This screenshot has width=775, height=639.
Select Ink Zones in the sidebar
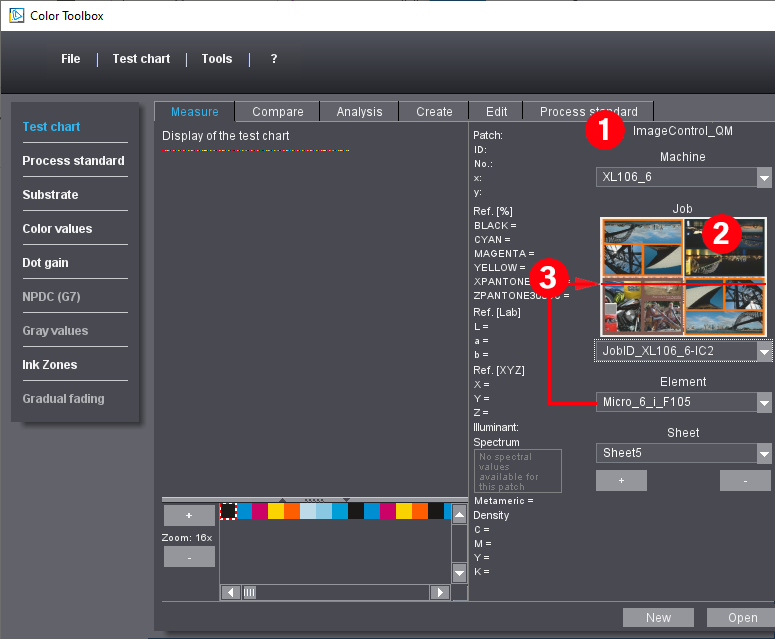(x=50, y=365)
